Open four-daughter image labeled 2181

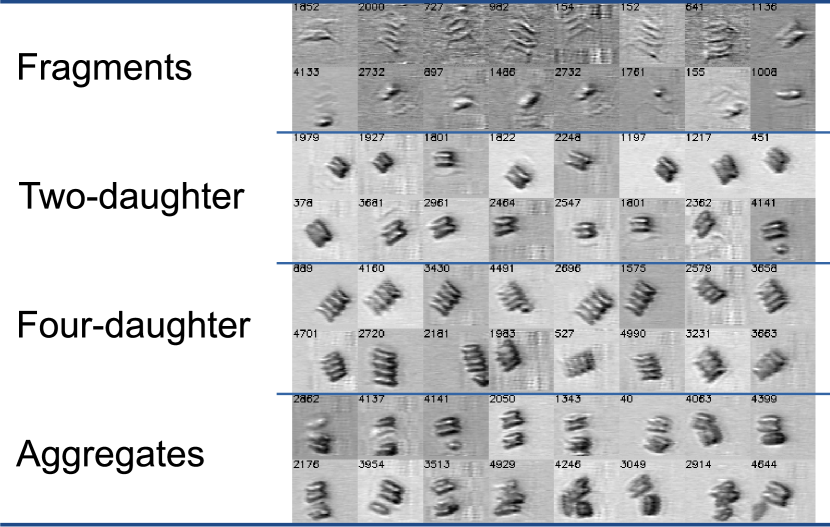[456, 360]
